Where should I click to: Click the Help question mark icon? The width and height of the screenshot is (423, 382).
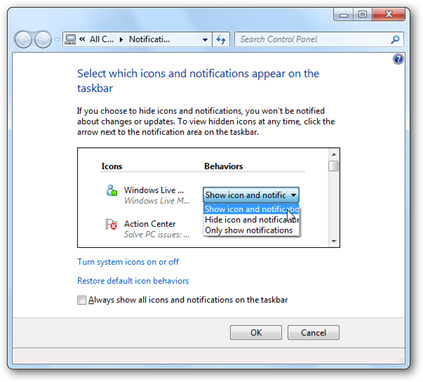click(x=398, y=59)
